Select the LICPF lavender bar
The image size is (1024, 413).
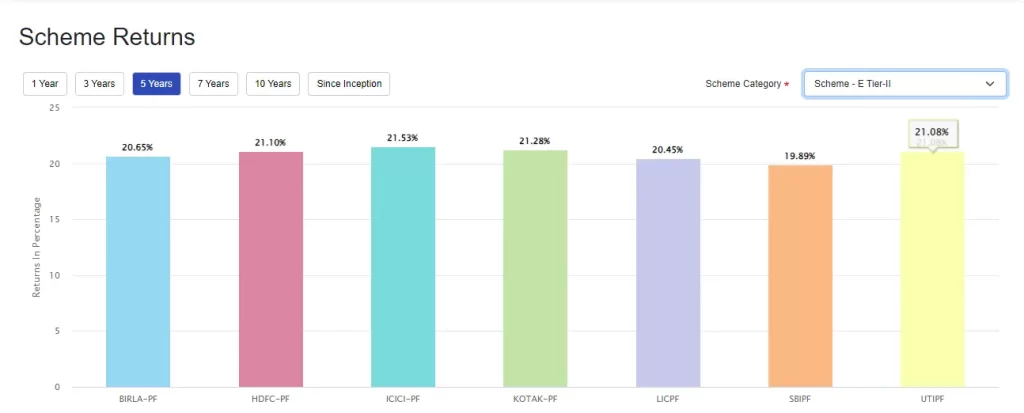668,272
